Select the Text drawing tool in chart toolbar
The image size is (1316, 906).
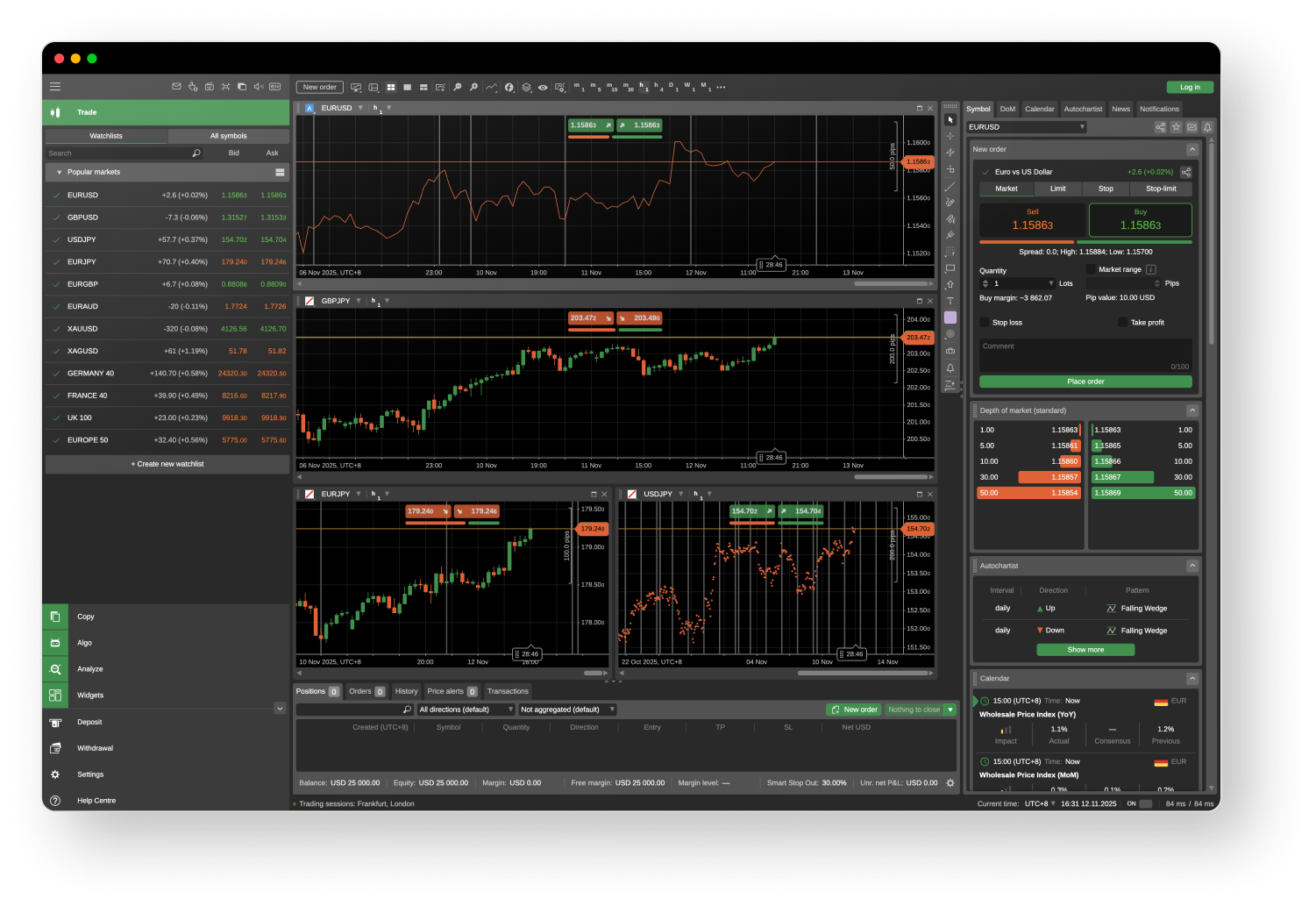(x=950, y=301)
